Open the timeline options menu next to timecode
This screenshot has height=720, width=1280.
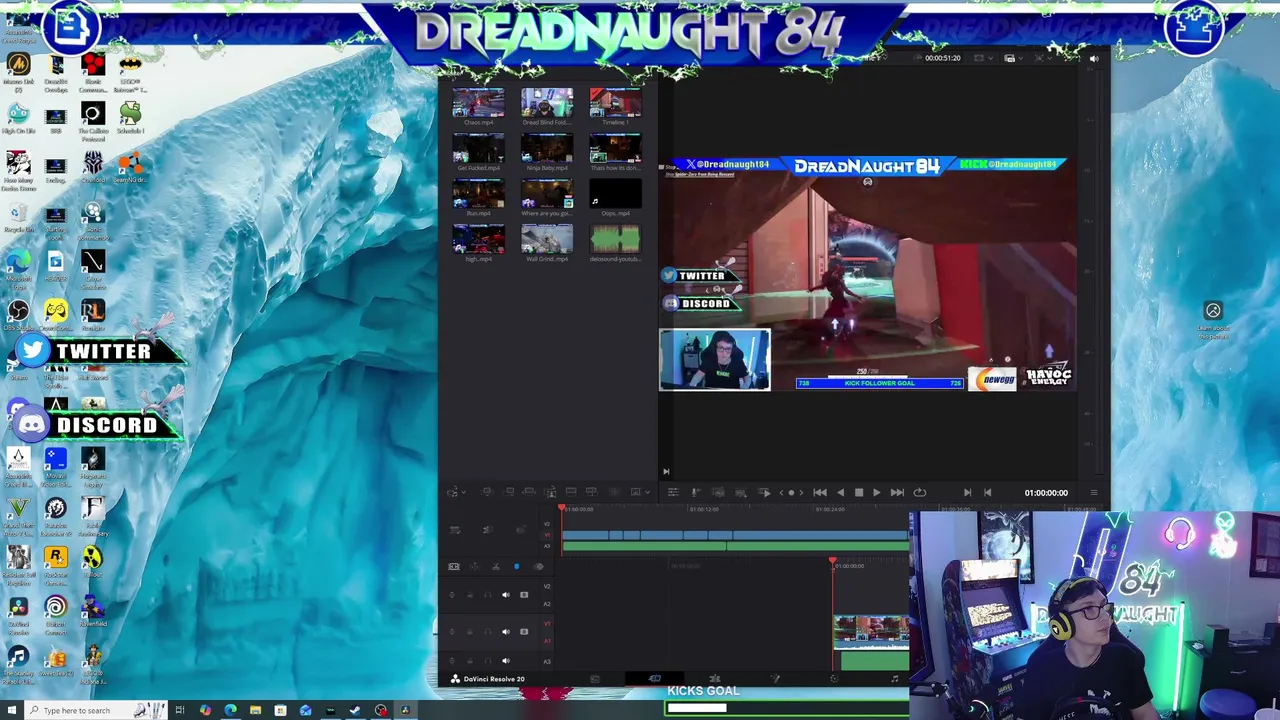[1093, 492]
